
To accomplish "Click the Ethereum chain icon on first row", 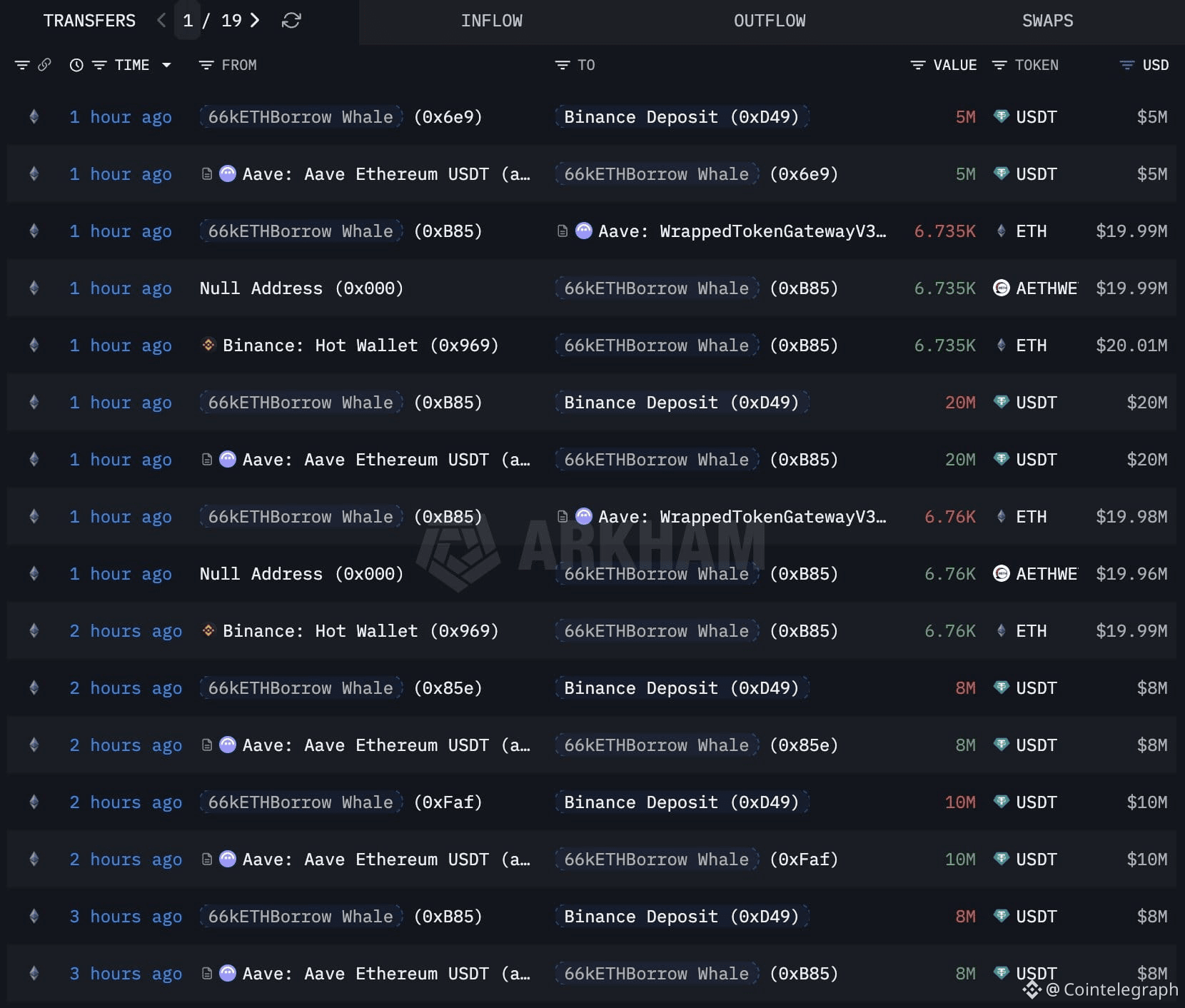I will tap(34, 117).
